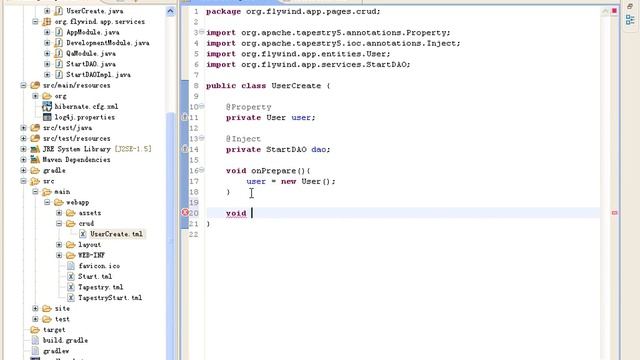Viewport: 640px width, 360px height.
Task: Click the Start.tml file icon
Action: coord(71,276)
